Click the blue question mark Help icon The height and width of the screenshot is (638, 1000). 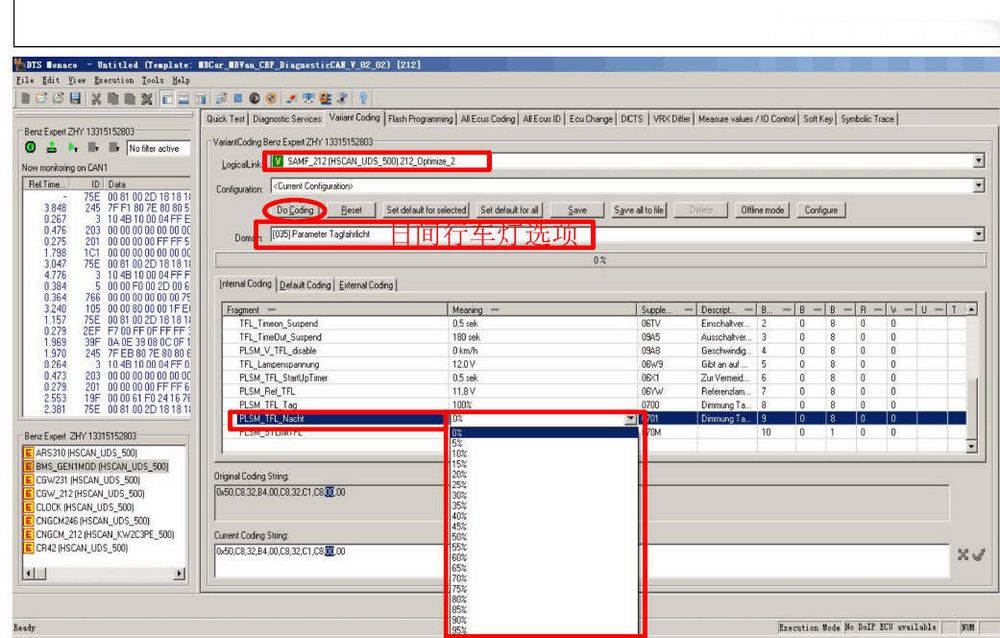[x=363, y=98]
